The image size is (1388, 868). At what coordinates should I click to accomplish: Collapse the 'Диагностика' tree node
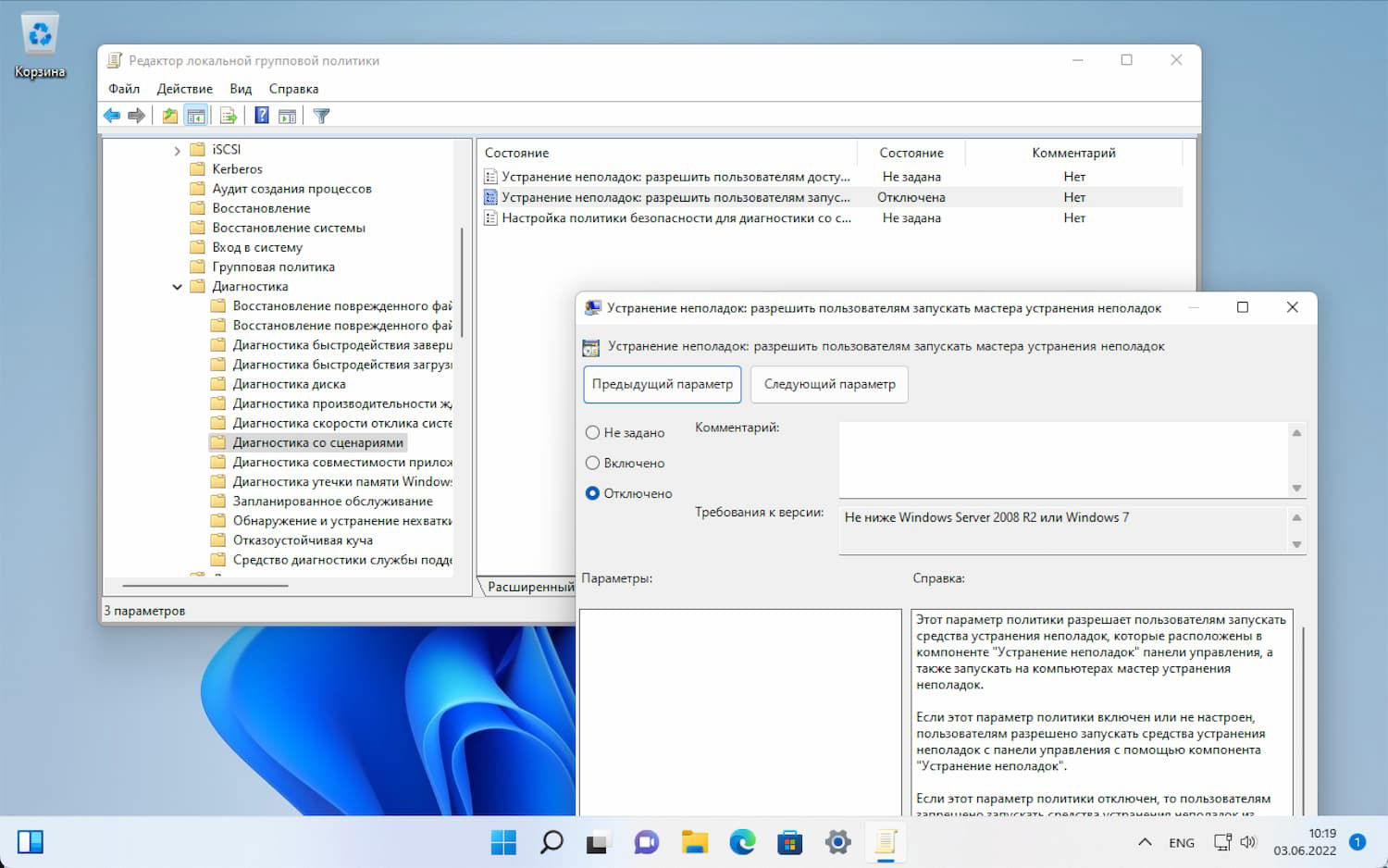pyautogui.click(x=177, y=287)
